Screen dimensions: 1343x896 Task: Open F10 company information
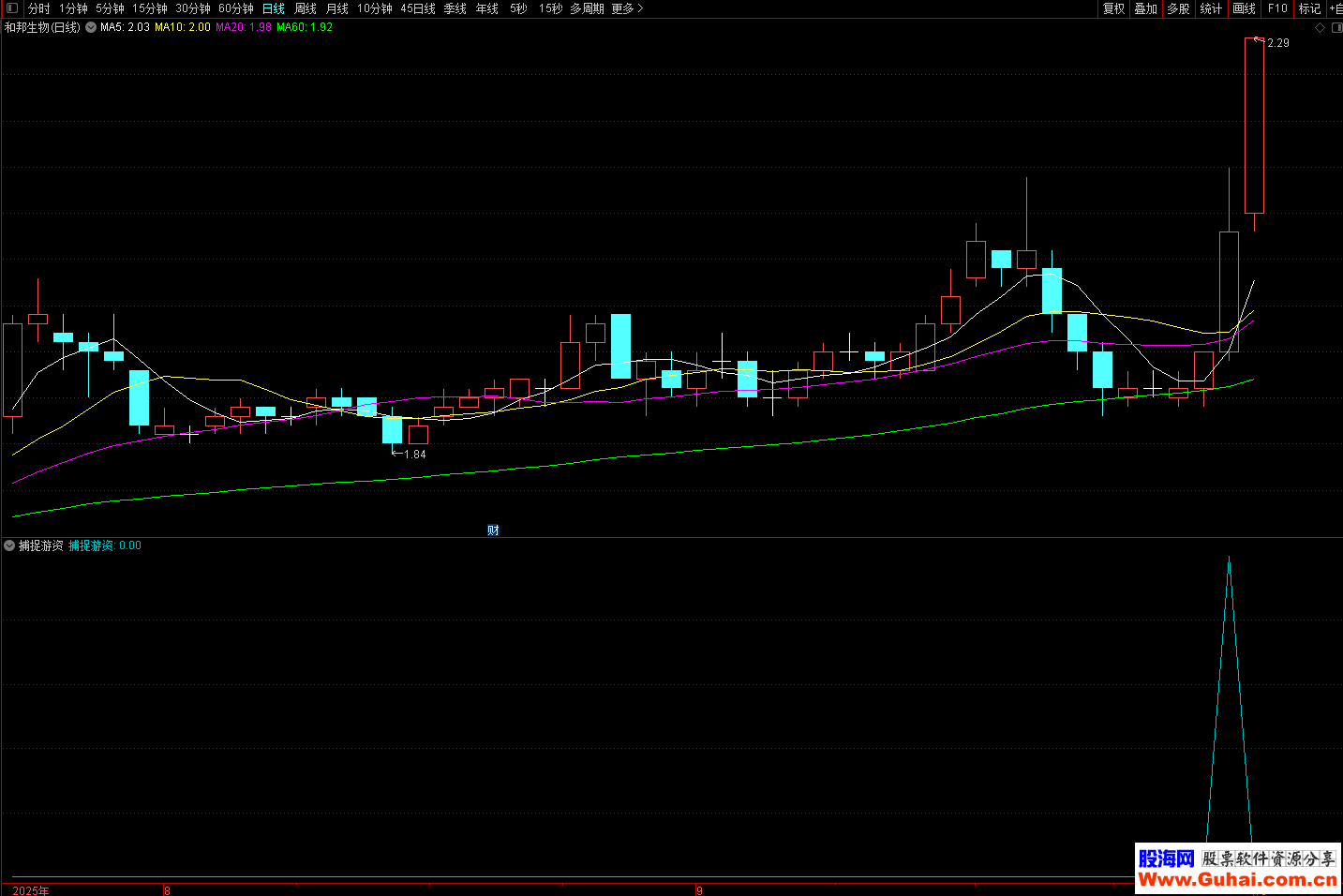[1277, 8]
